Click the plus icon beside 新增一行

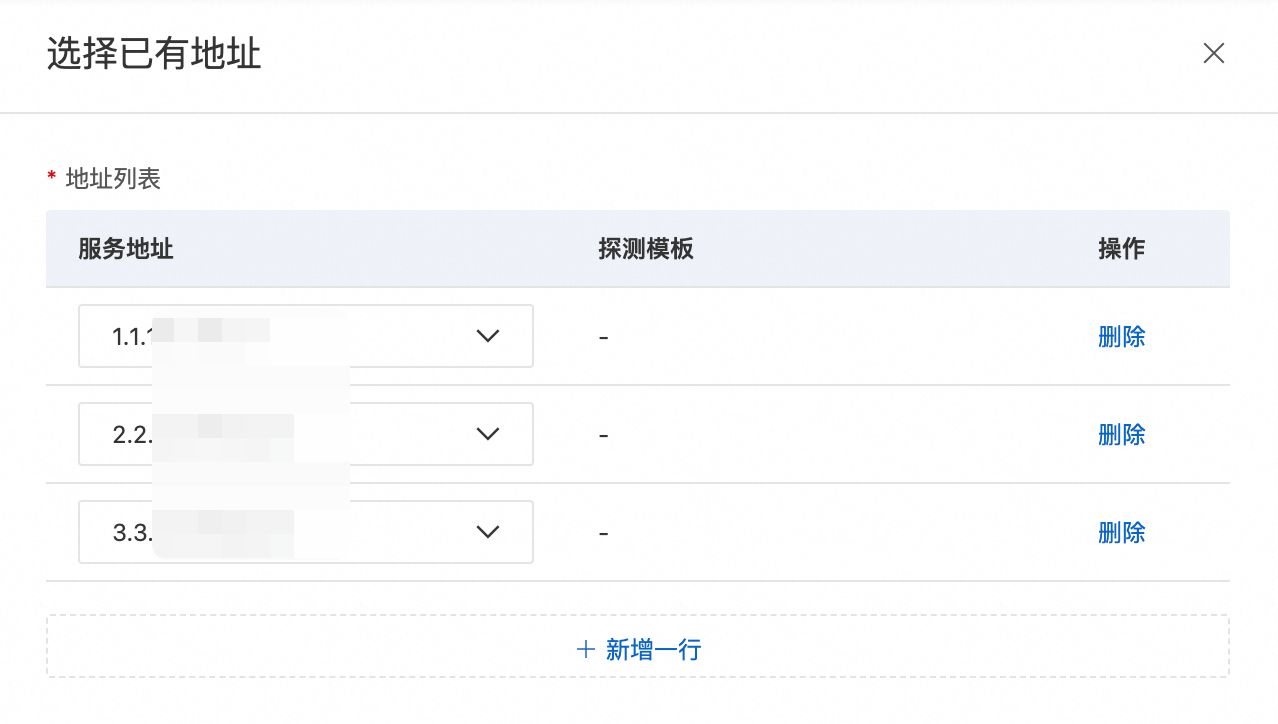(x=586, y=650)
